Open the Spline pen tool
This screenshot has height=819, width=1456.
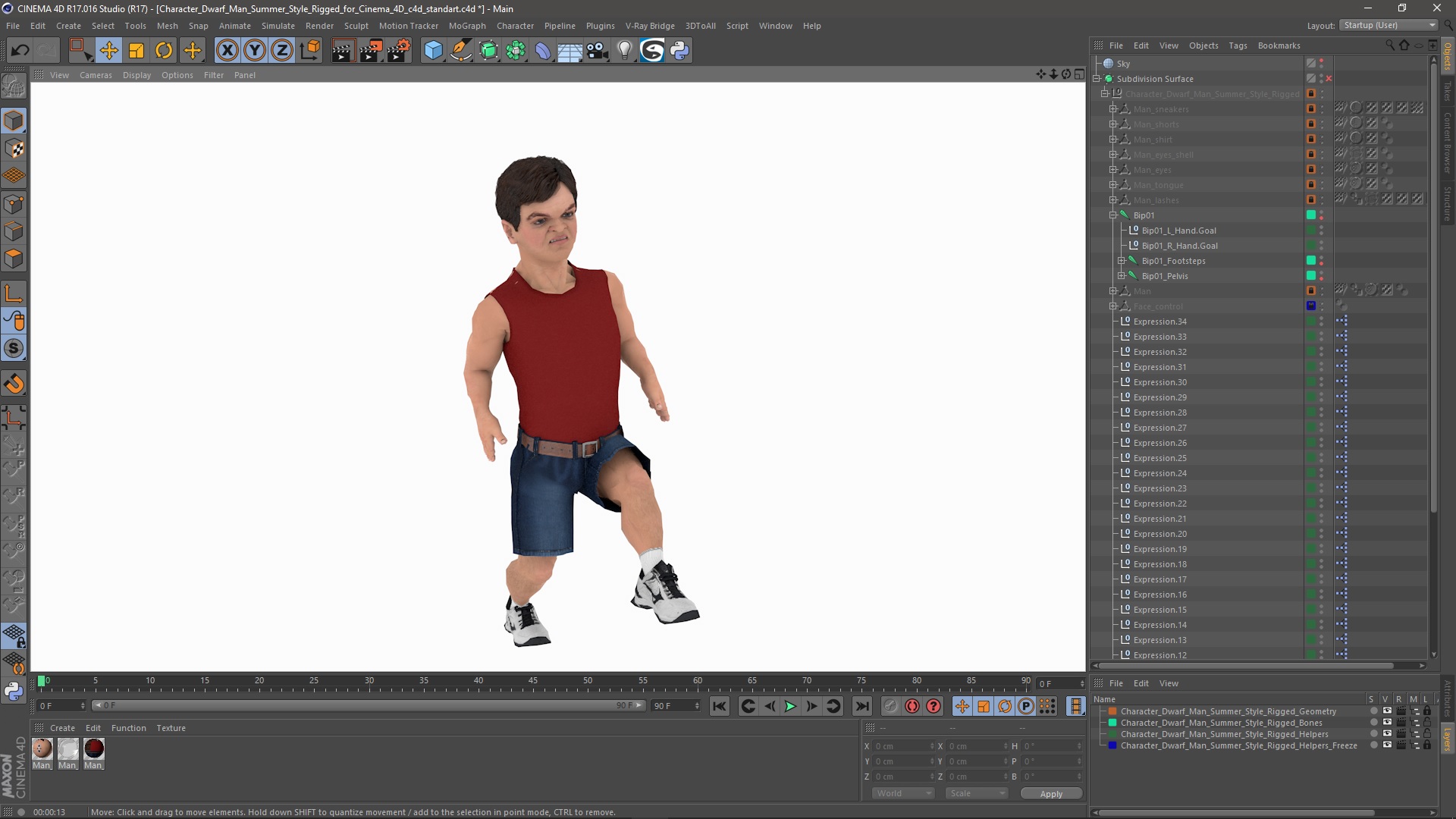460,51
